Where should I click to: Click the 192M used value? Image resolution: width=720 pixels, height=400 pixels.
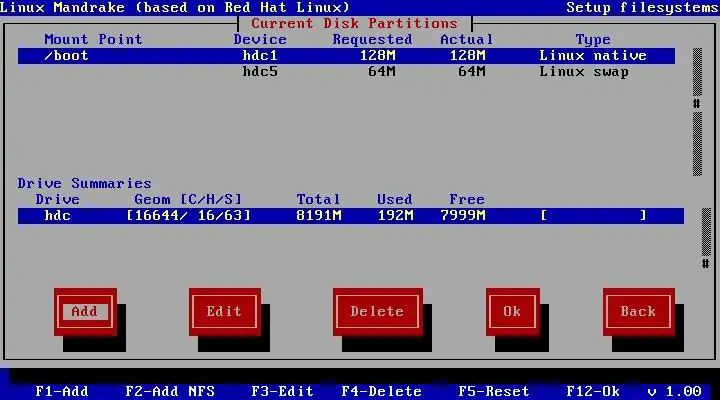coord(395,215)
